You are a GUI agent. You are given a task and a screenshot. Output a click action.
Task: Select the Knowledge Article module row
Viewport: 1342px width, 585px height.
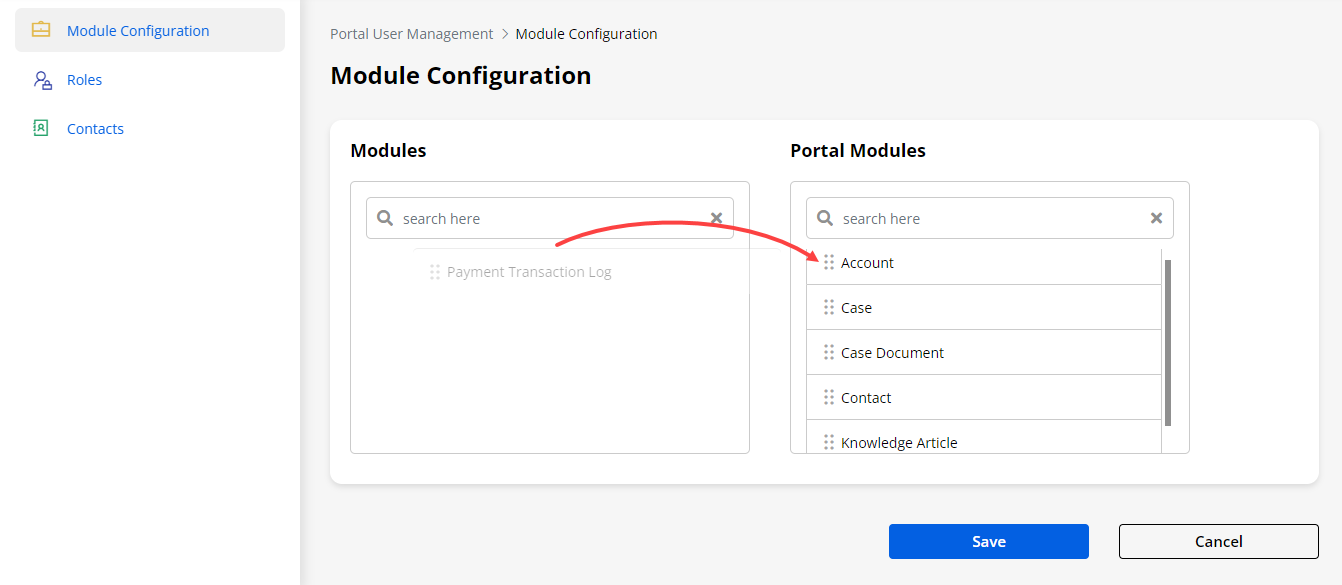[899, 442]
